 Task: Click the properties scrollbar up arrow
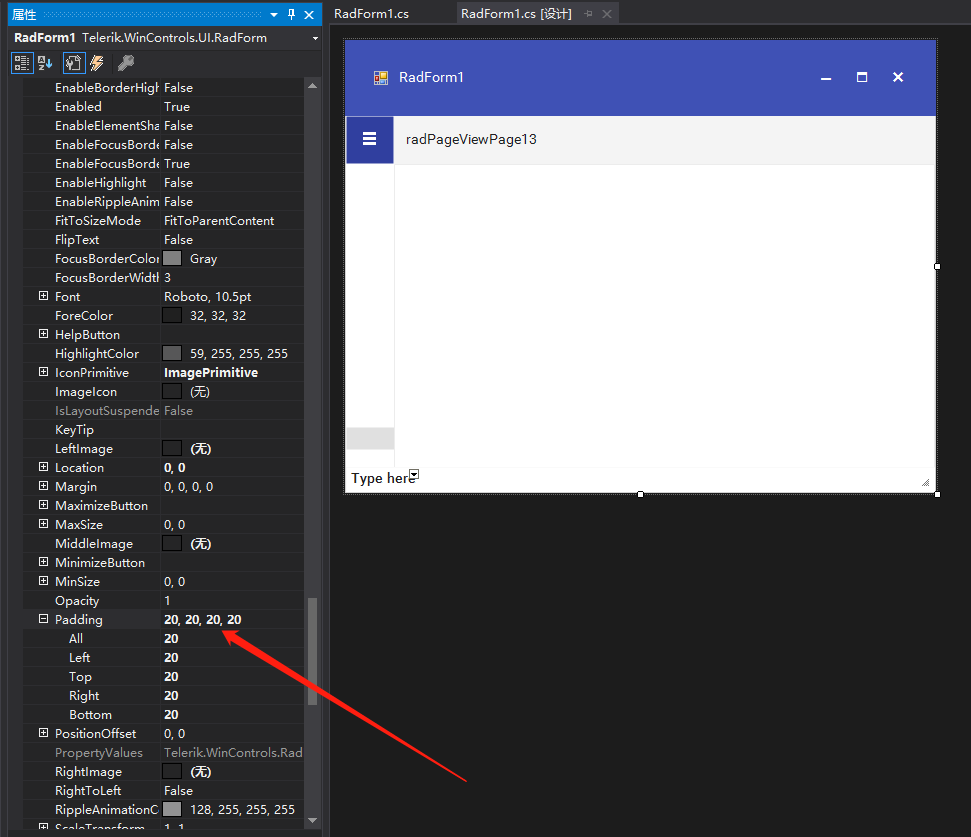[313, 86]
